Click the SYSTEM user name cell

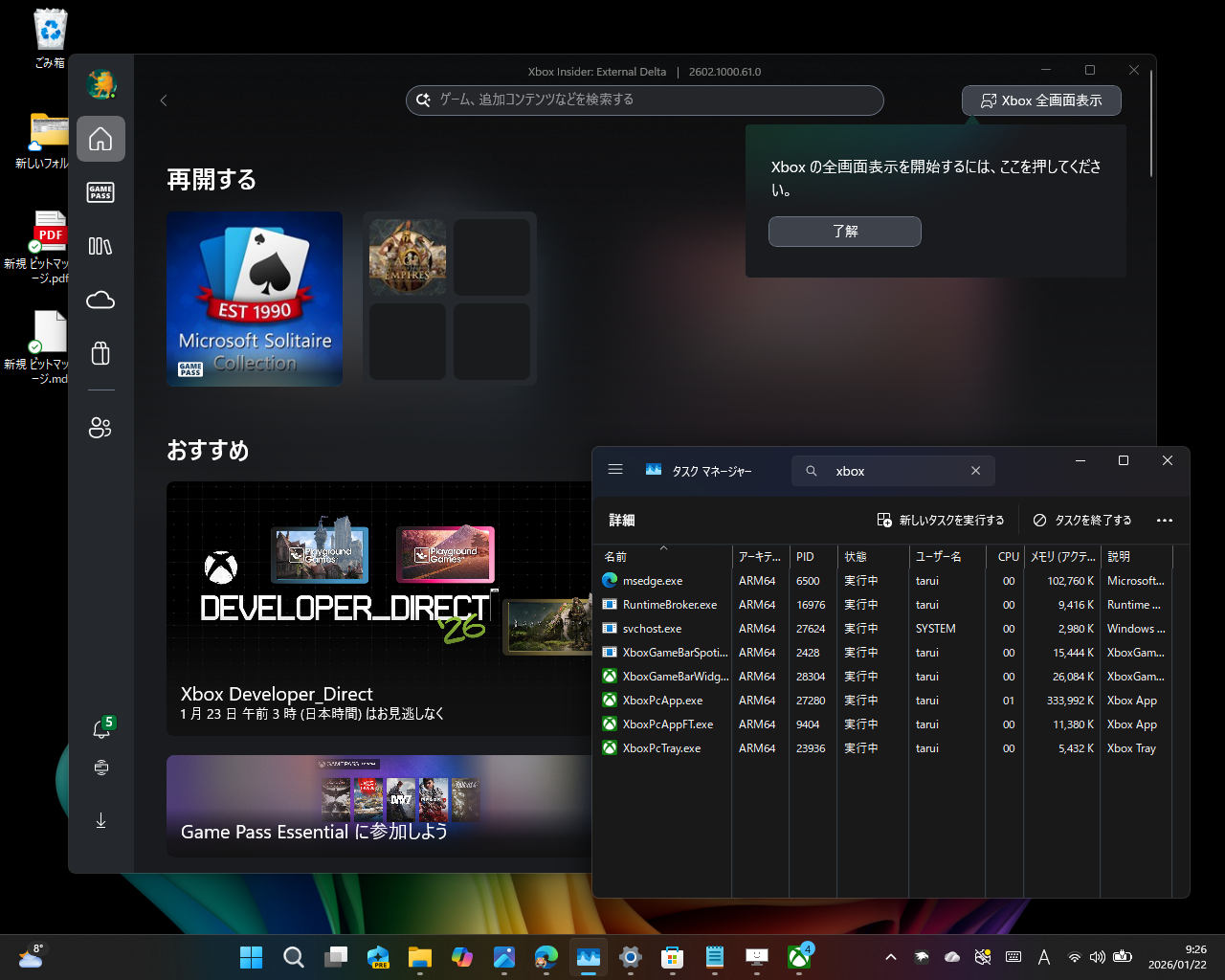click(935, 629)
